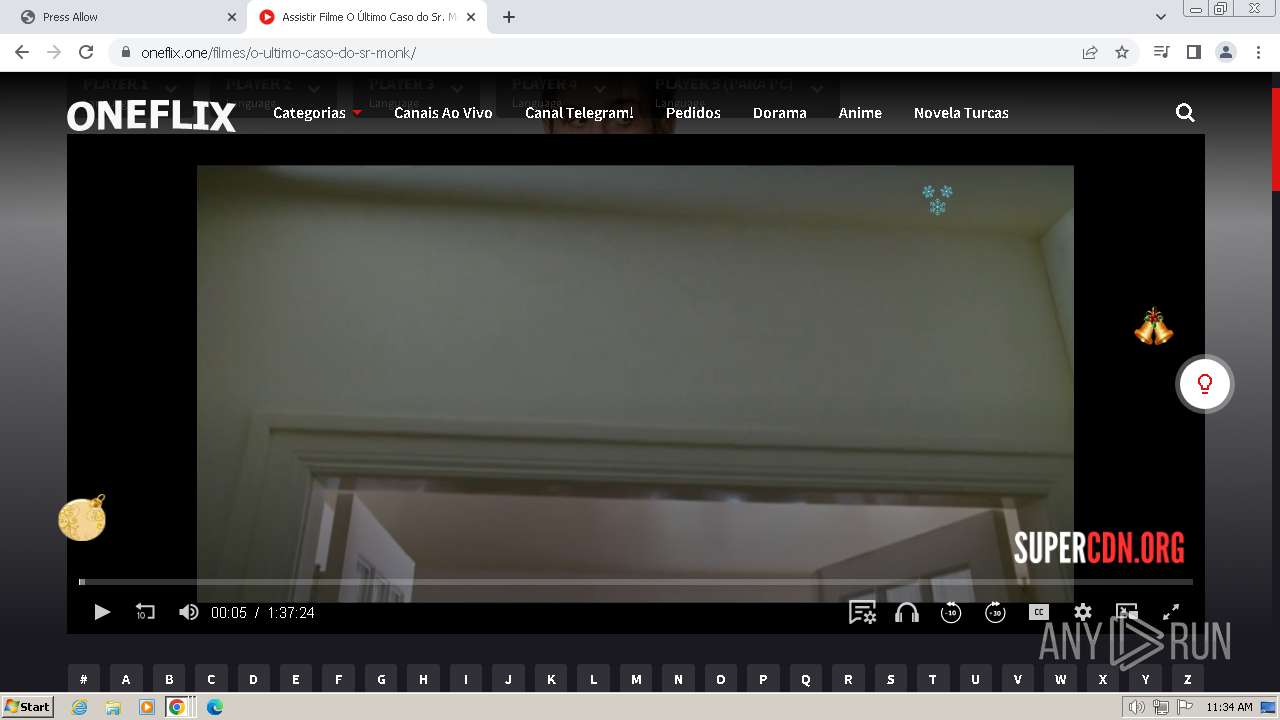Filter titles by letter C
This screenshot has height=720, width=1280.
(211, 679)
